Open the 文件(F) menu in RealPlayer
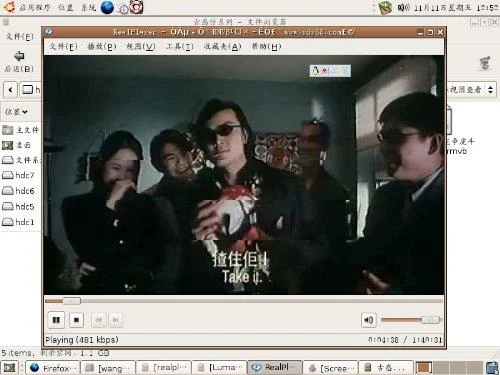This screenshot has width=500, height=375. click(x=63, y=46)
